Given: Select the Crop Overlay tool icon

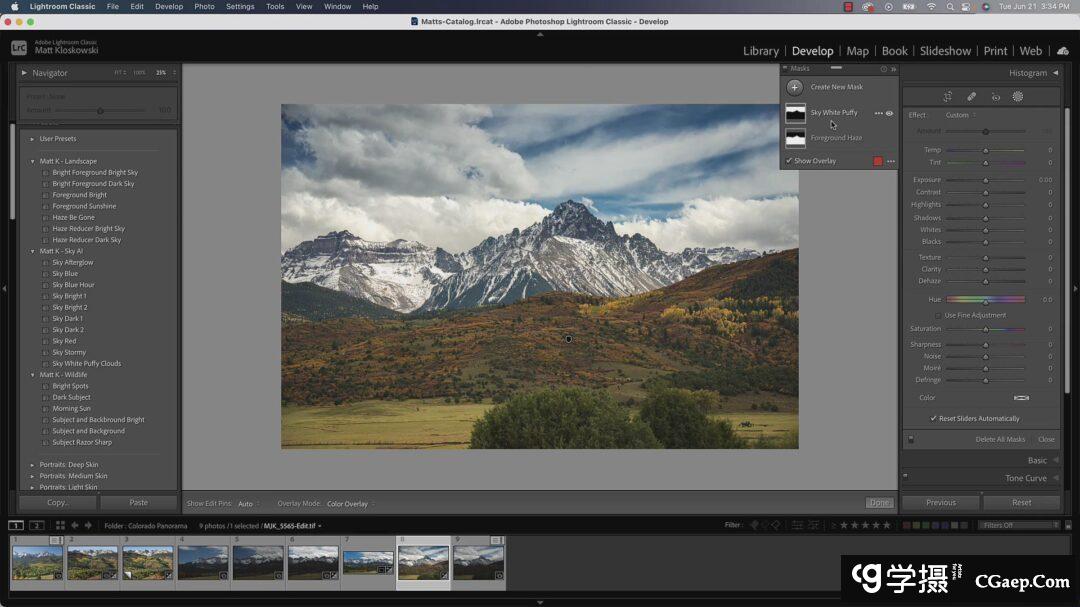Looking at the screenshot, I should [947, 97].
